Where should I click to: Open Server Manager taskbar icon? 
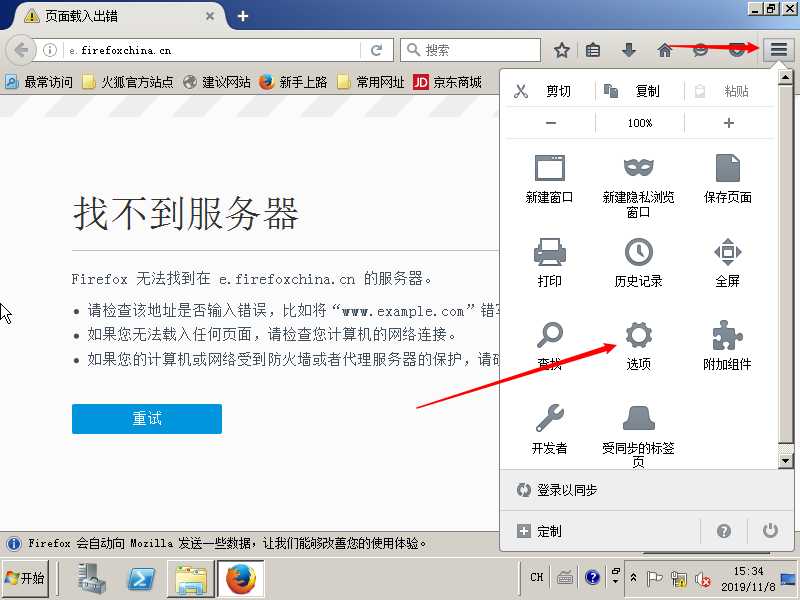pos(91,578)
